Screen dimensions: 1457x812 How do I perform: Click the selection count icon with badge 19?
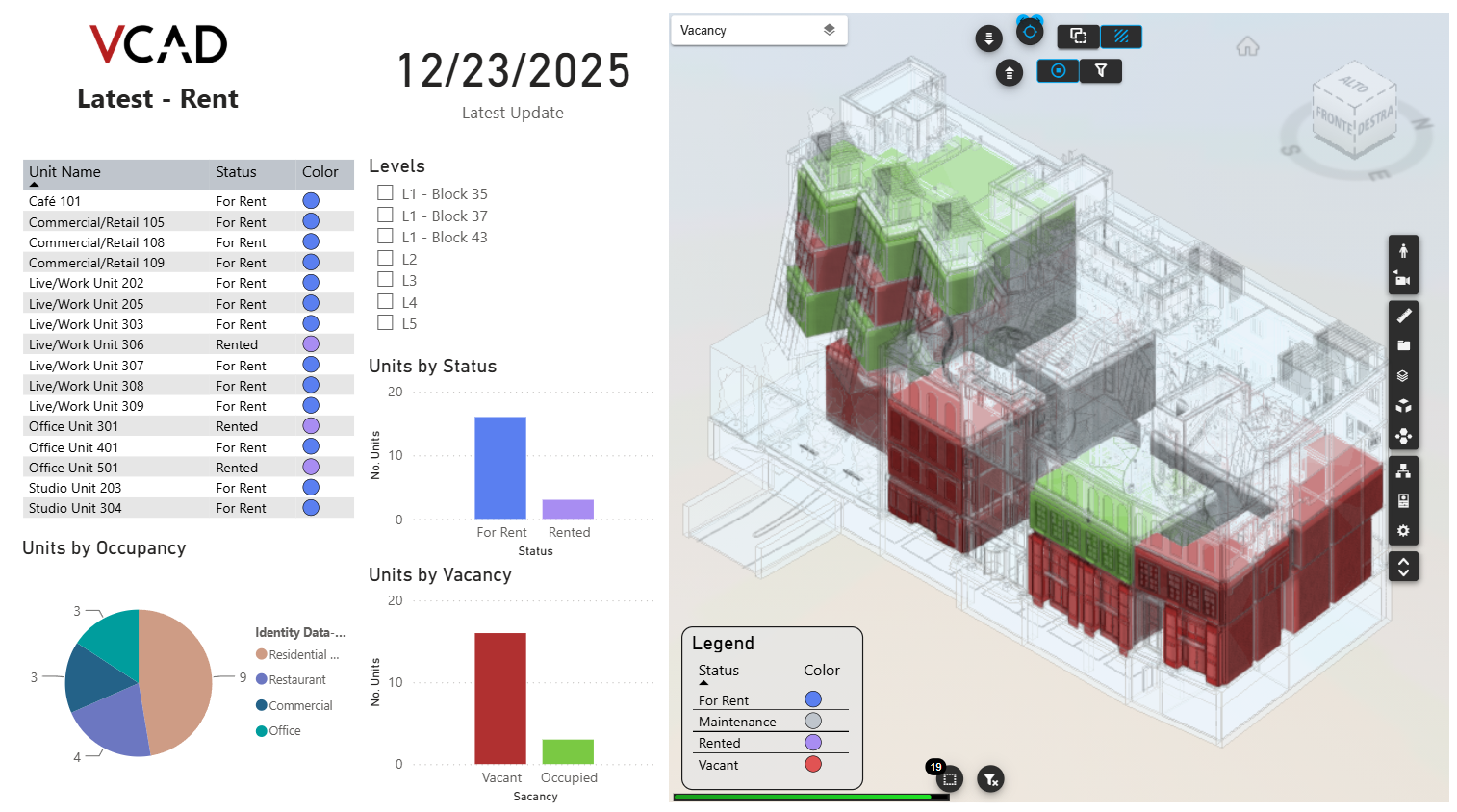click(949, 778)
